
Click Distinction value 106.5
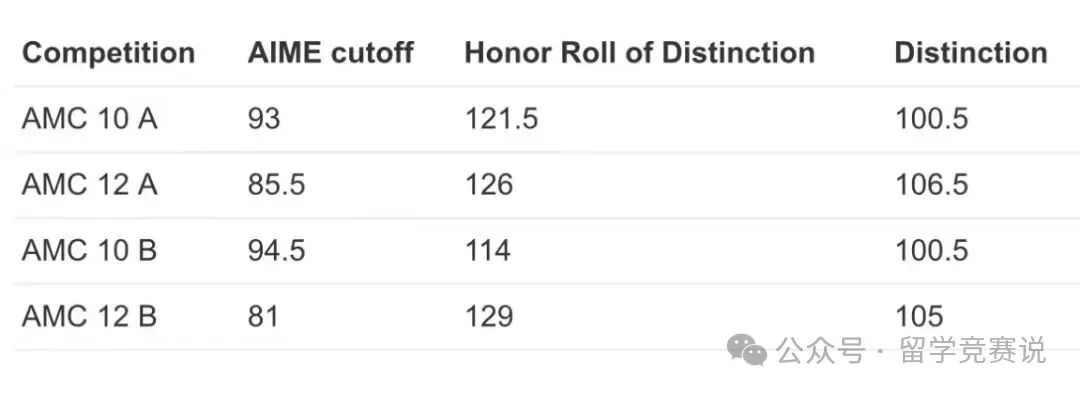point(931,184)
